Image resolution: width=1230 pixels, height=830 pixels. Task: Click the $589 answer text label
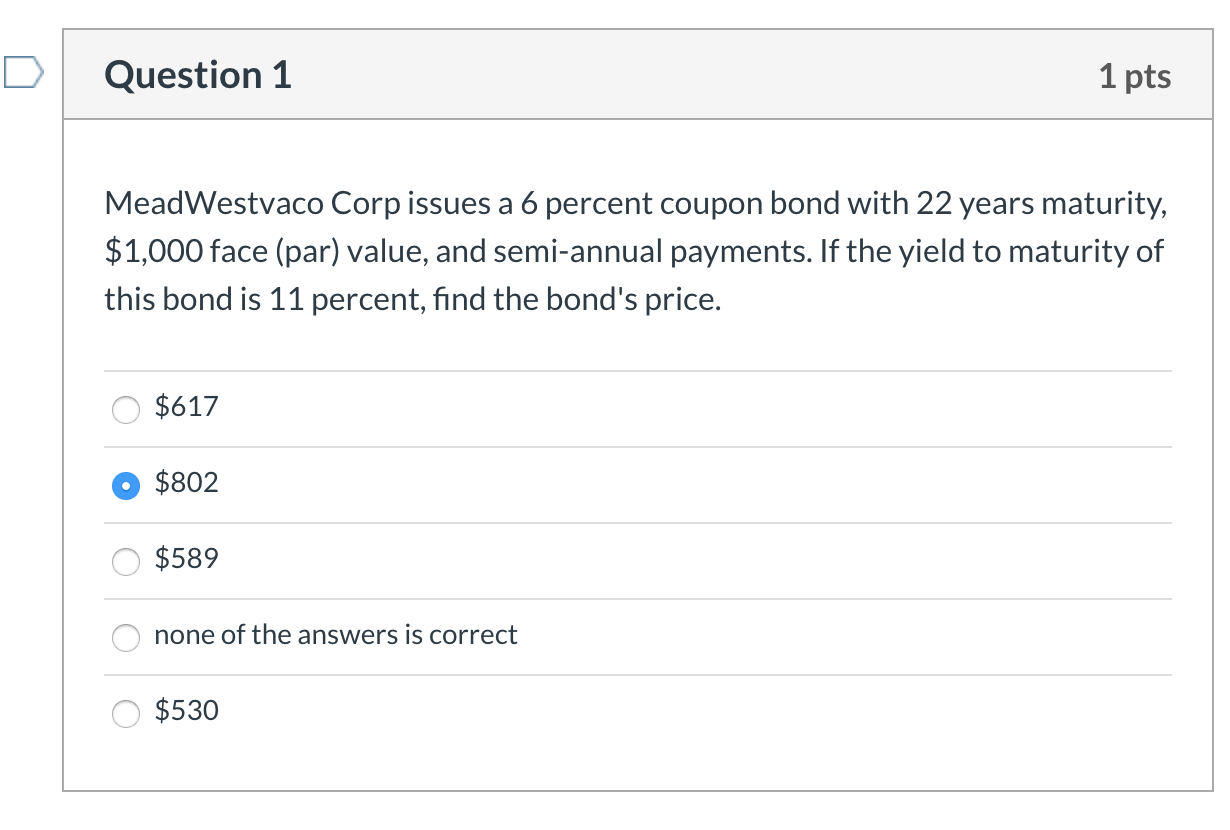point(185,559)
